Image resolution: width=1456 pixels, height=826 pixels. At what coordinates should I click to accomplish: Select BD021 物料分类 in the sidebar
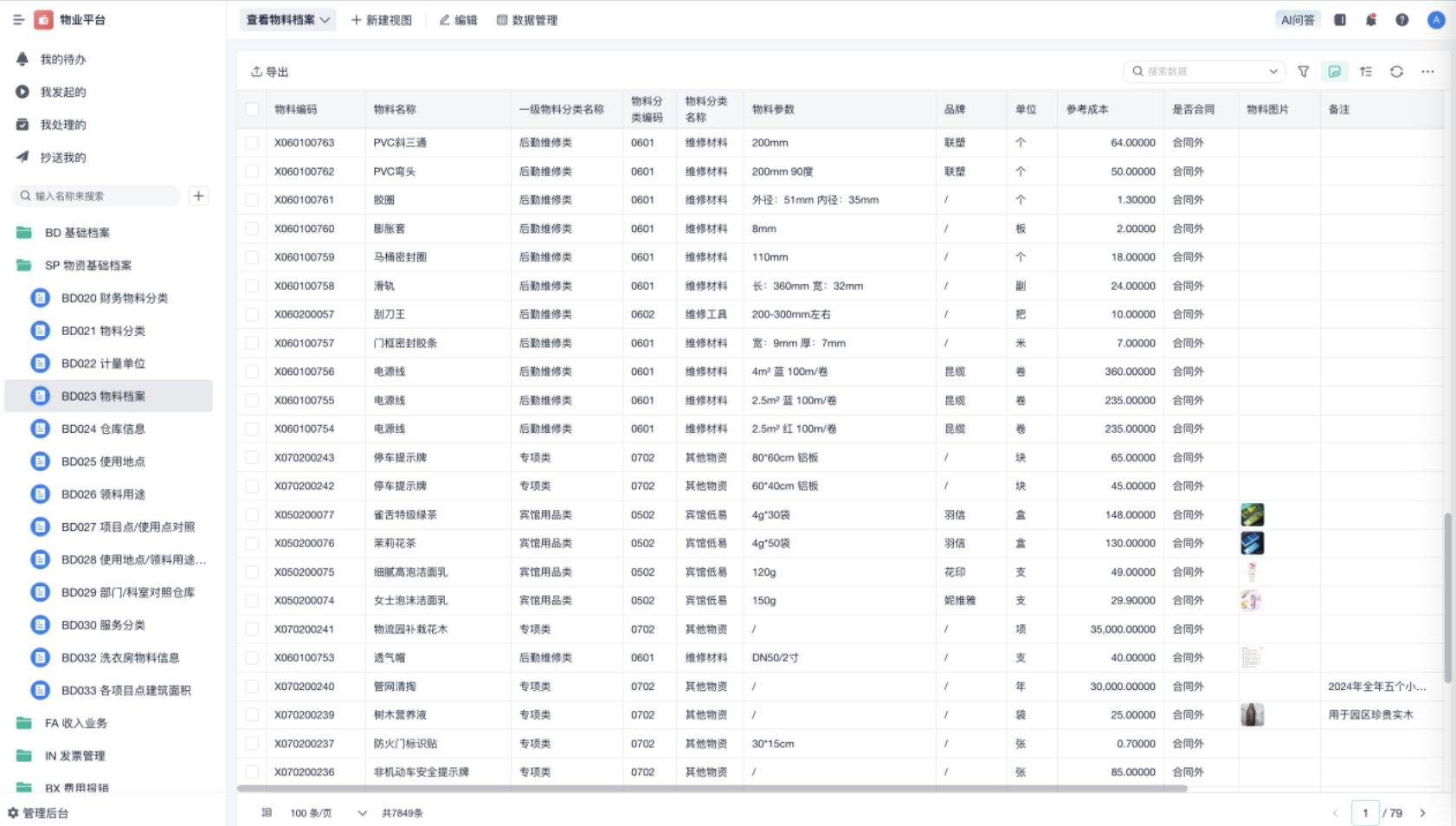(108, 331)
